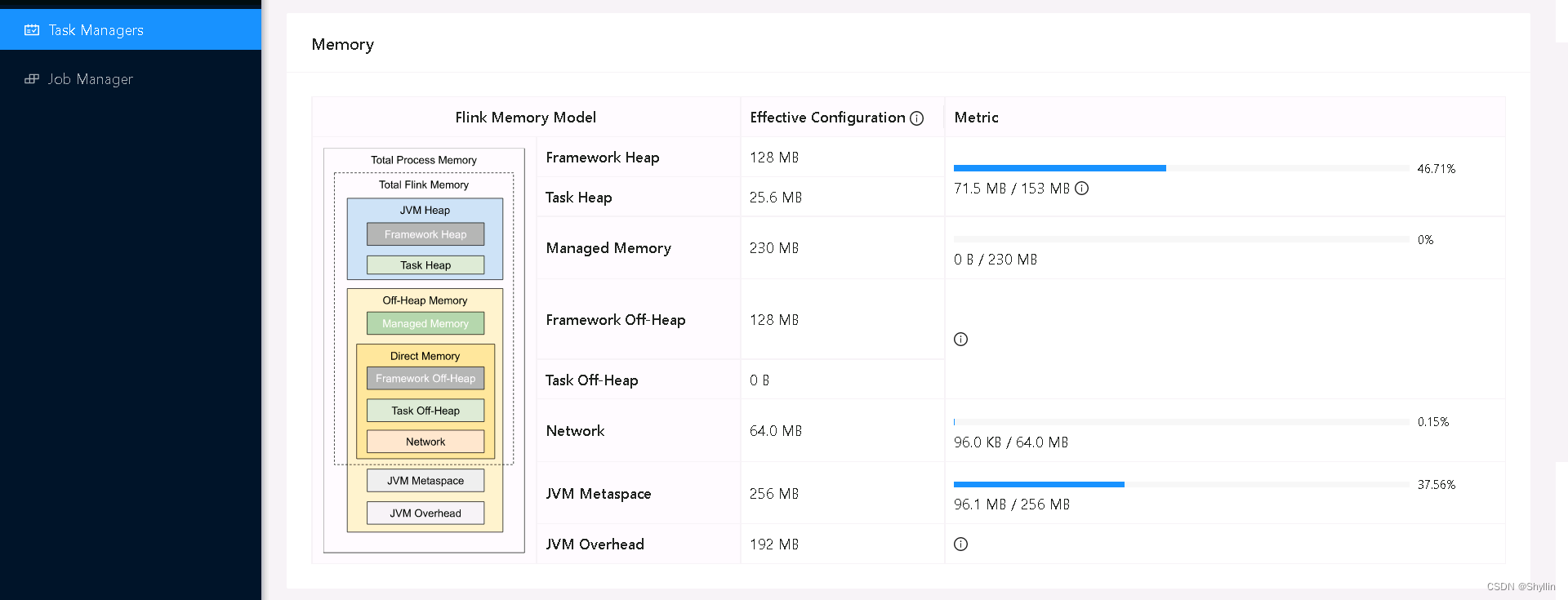Click the Network row label in table
Viewport: 1568px width, 600px height.
[x=576, y=431]
